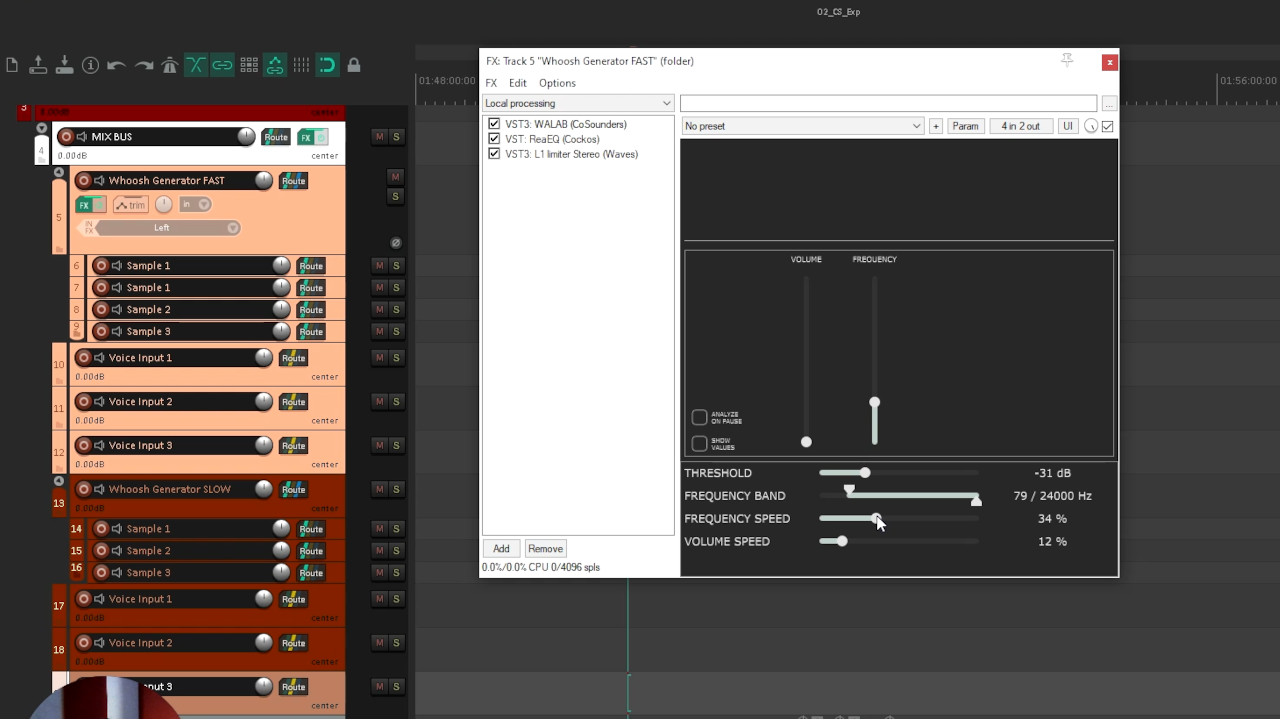Click the plus preset button
The height and width of the screenshot is (720, 1280).
tap(936, 126)
